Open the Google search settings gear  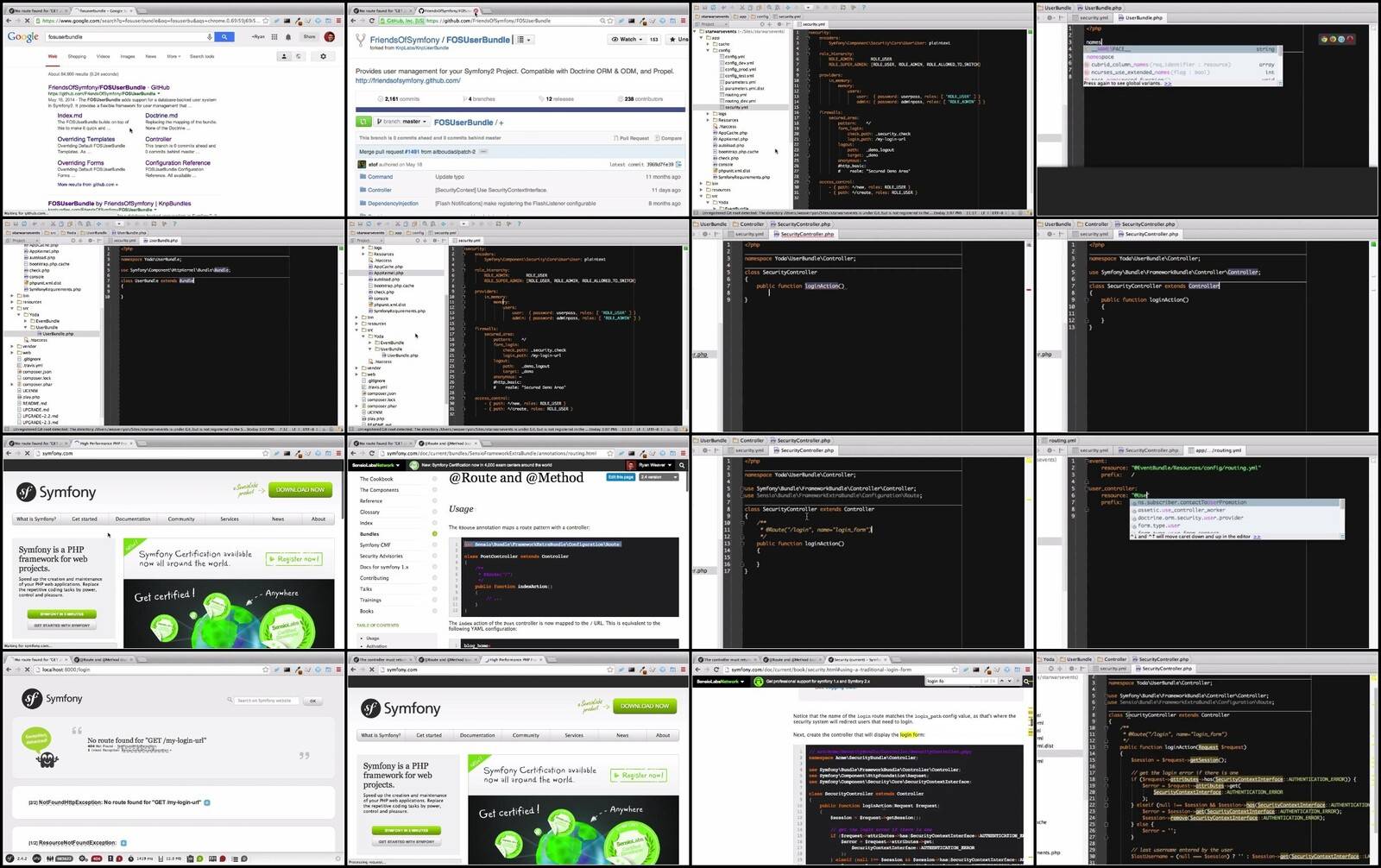click(x=323, y=56)
